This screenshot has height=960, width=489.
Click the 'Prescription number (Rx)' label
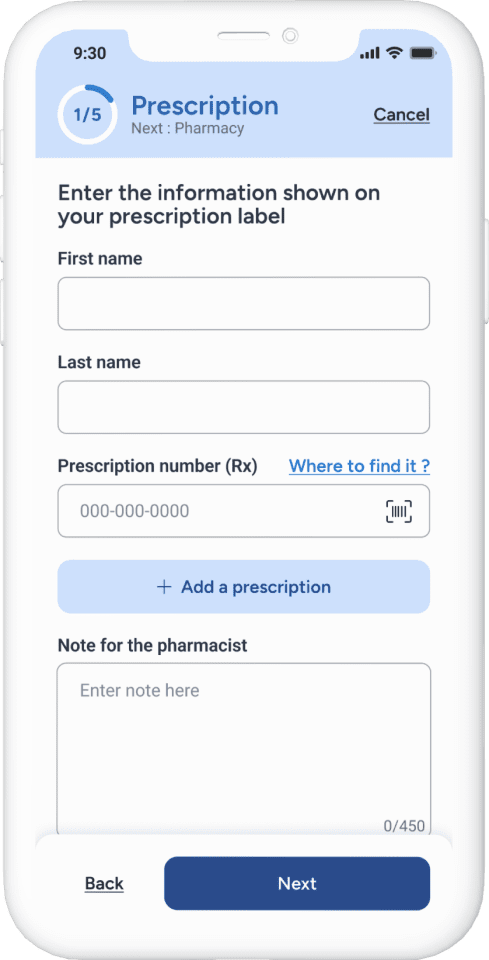[x=158, y=466]
